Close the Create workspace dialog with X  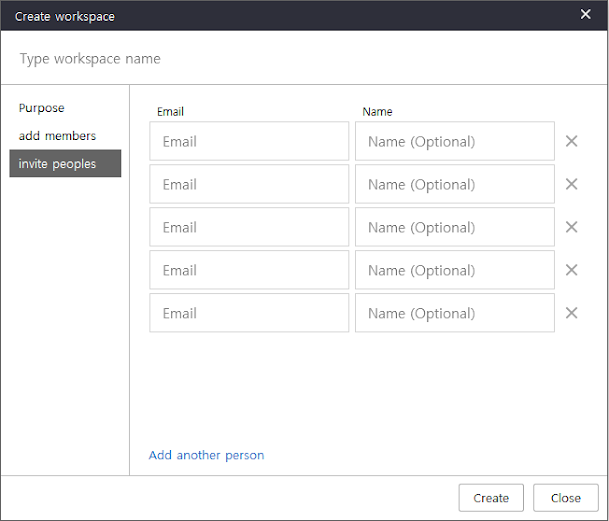586,15
